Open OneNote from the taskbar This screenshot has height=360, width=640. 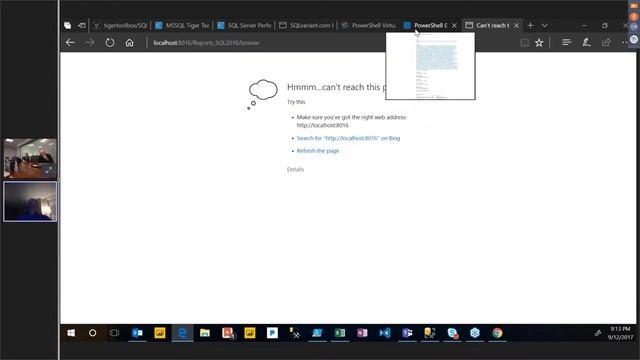[362, 333]
